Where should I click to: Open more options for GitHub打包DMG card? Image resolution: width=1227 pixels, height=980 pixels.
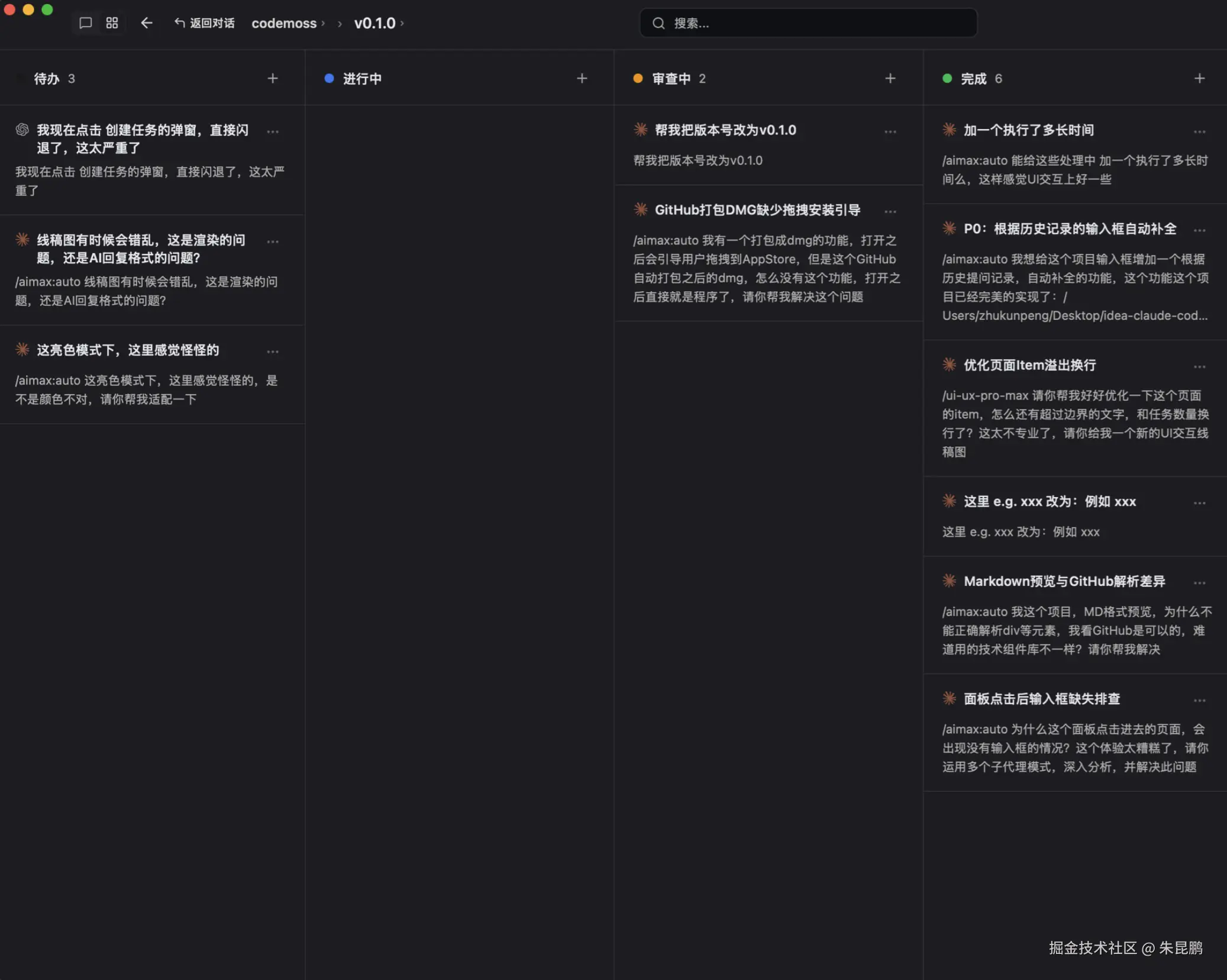pos(890,211)
